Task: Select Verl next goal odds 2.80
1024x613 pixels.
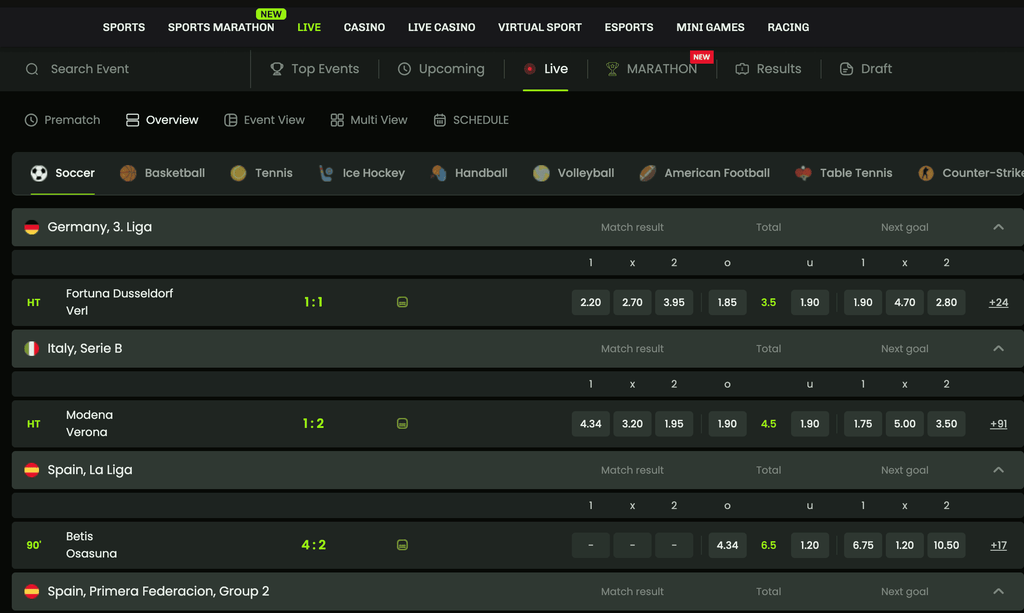Action: click(x=946, y=302)
